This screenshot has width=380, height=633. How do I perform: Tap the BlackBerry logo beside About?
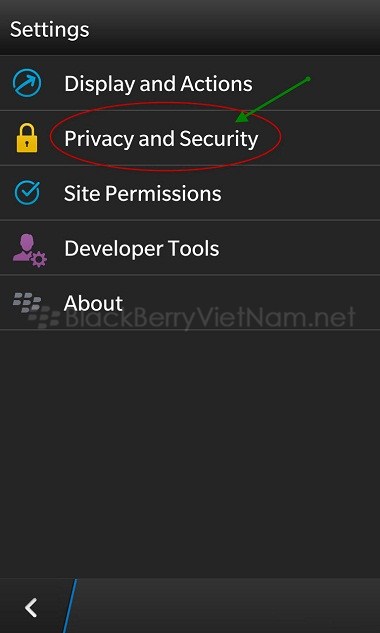pos(27,302)
